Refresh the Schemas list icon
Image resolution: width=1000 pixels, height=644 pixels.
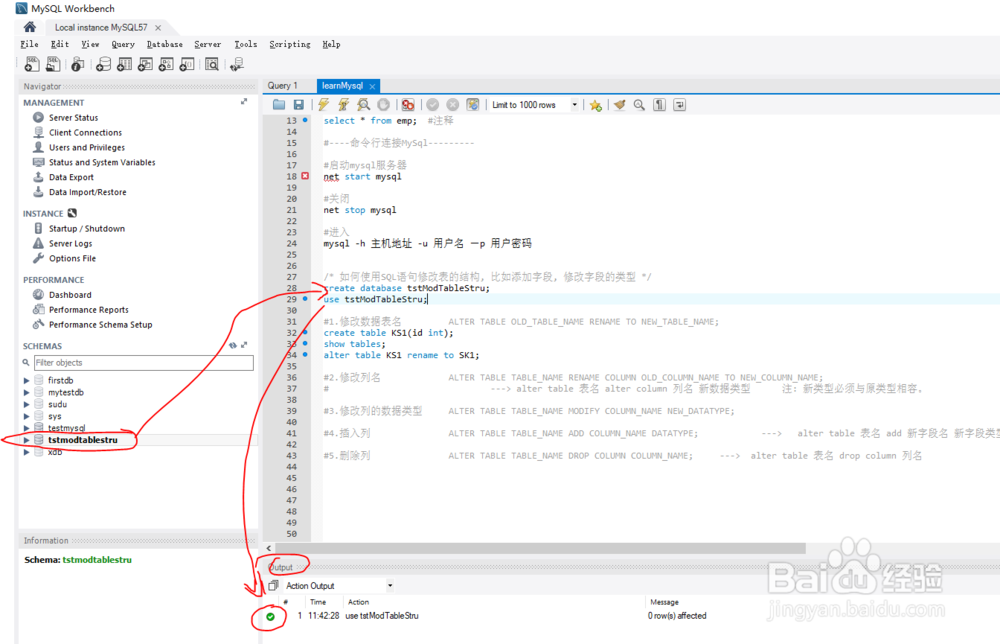233,346
